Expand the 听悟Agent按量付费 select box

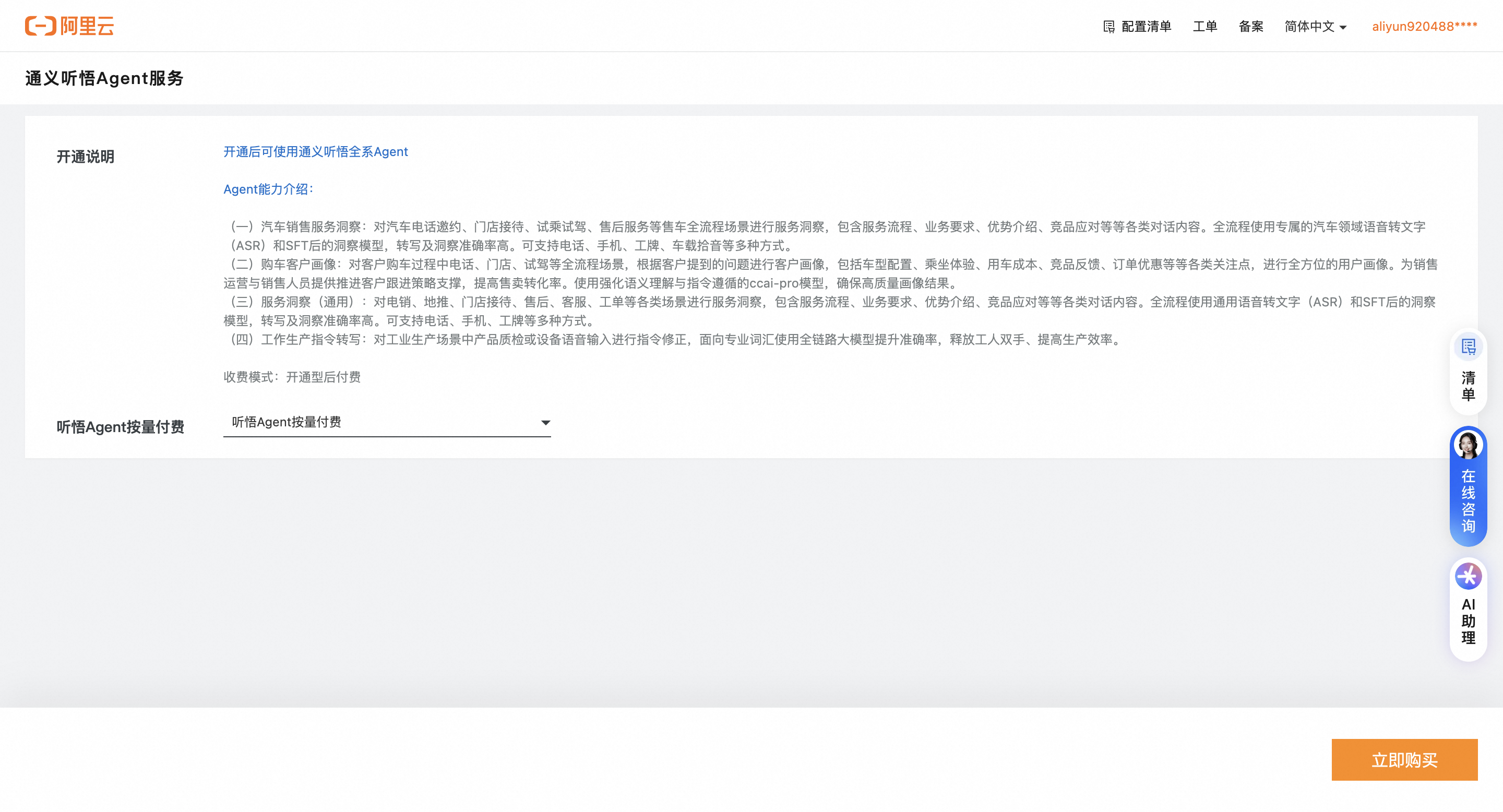(x=386, y=422)
